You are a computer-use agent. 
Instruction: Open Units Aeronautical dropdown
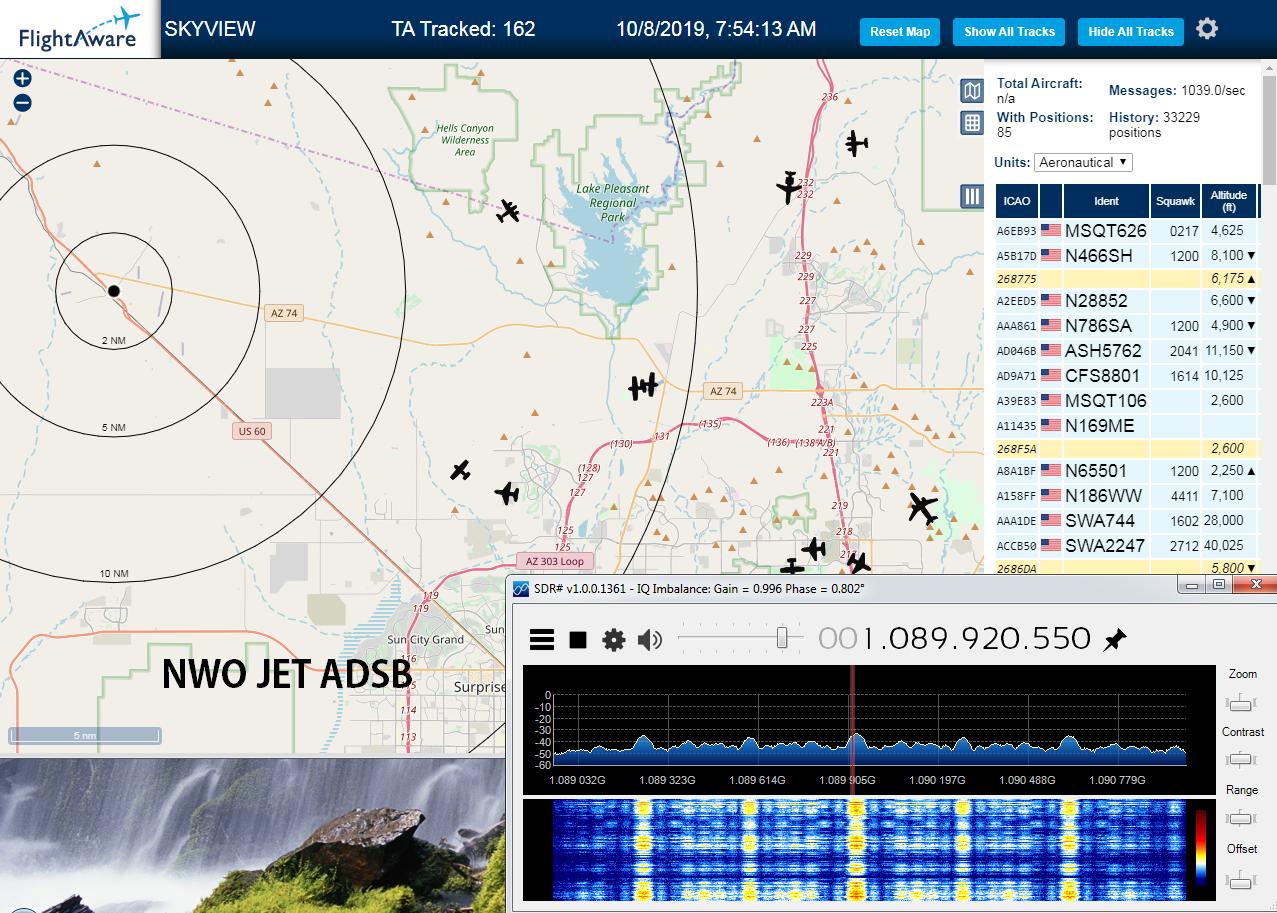(x=1083, y=162)
